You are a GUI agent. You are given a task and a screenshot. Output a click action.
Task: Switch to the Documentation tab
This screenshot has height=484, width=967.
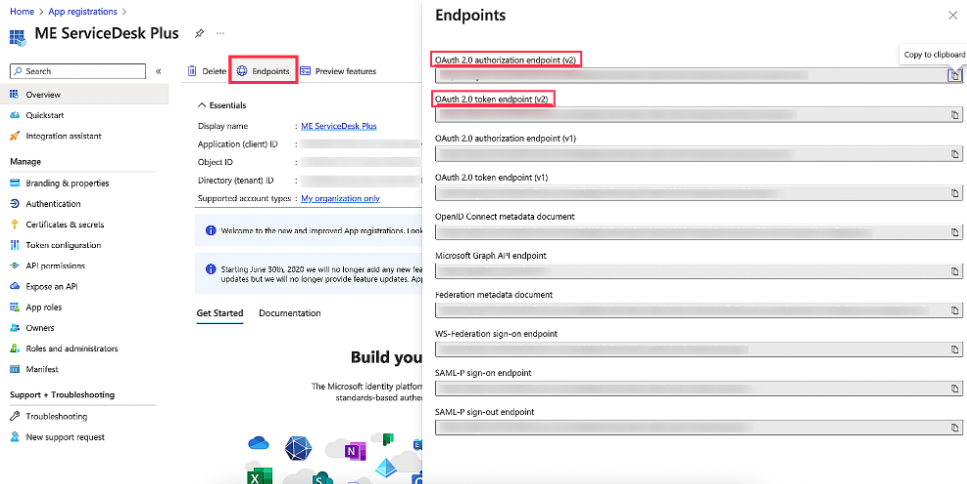tap(290, 313)
